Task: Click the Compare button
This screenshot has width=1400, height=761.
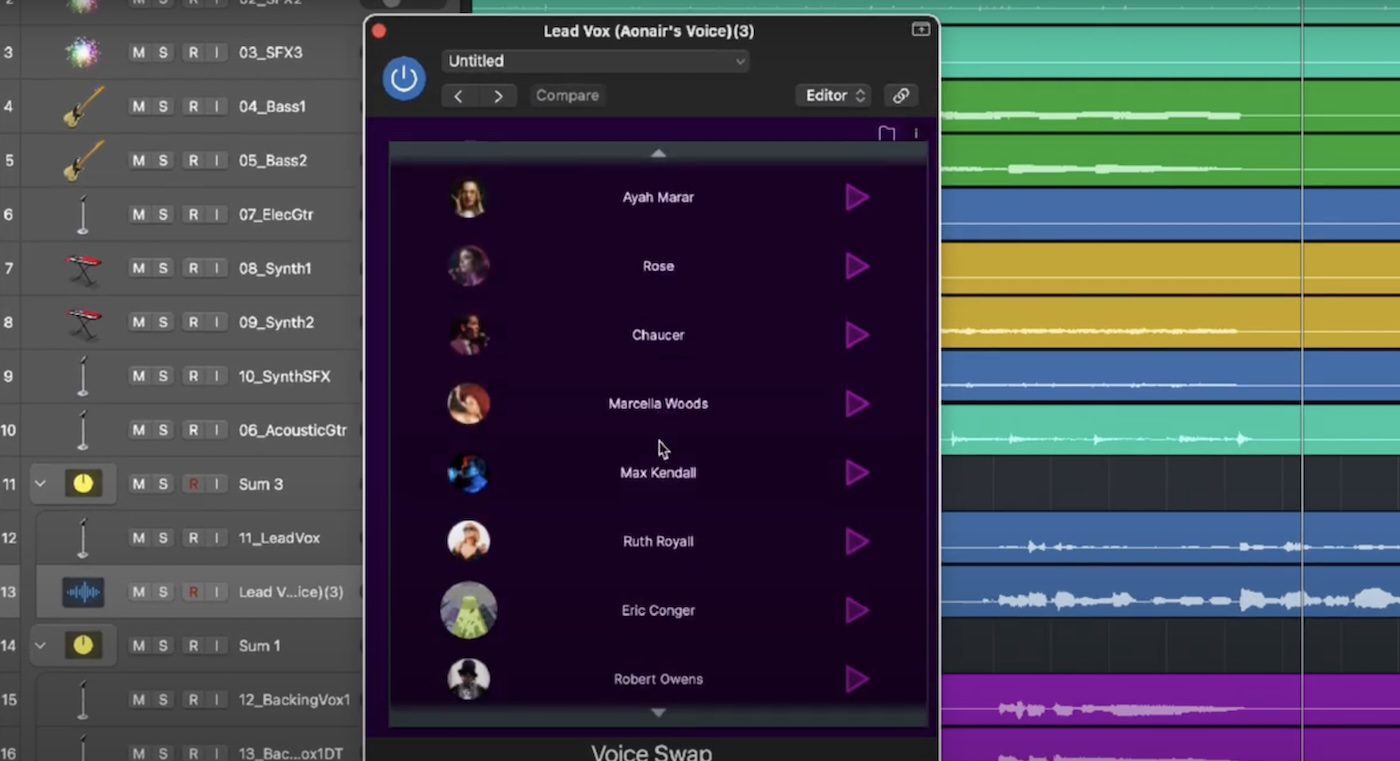Action: point(567,96)
